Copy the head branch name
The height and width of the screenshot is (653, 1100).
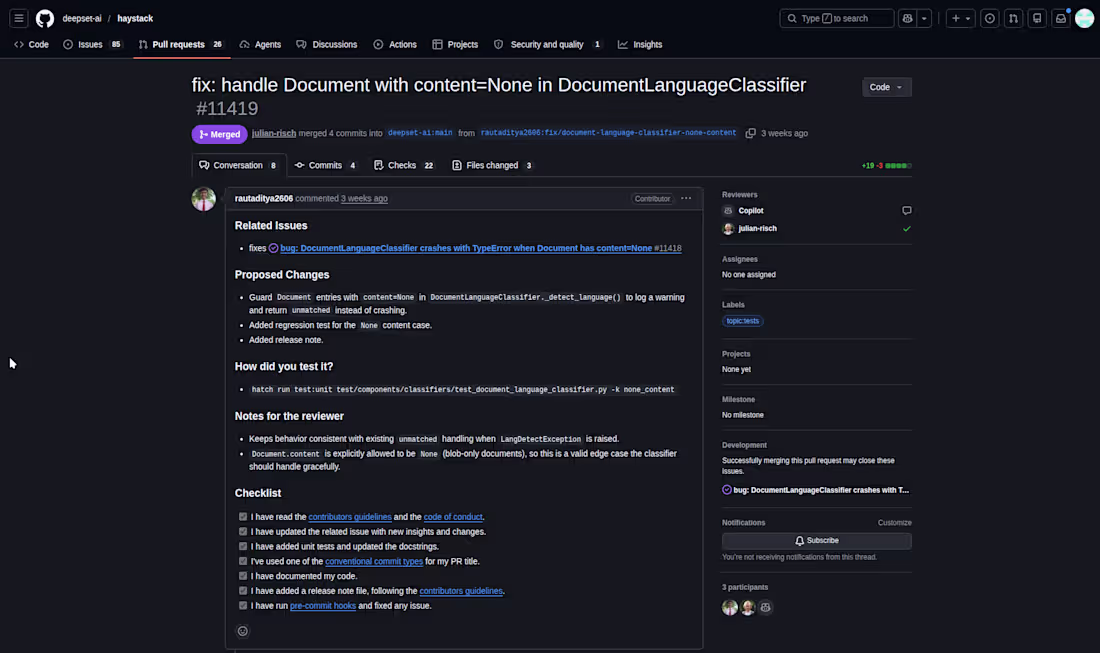pos(751,133)
